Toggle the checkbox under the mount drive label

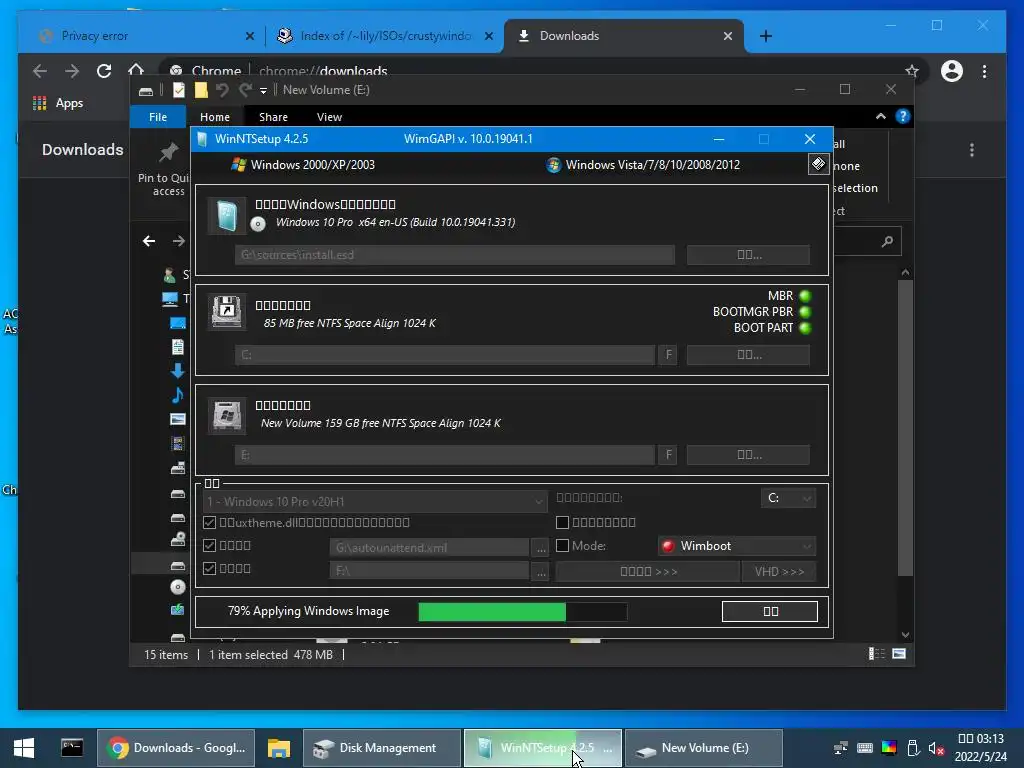point(562,522)
